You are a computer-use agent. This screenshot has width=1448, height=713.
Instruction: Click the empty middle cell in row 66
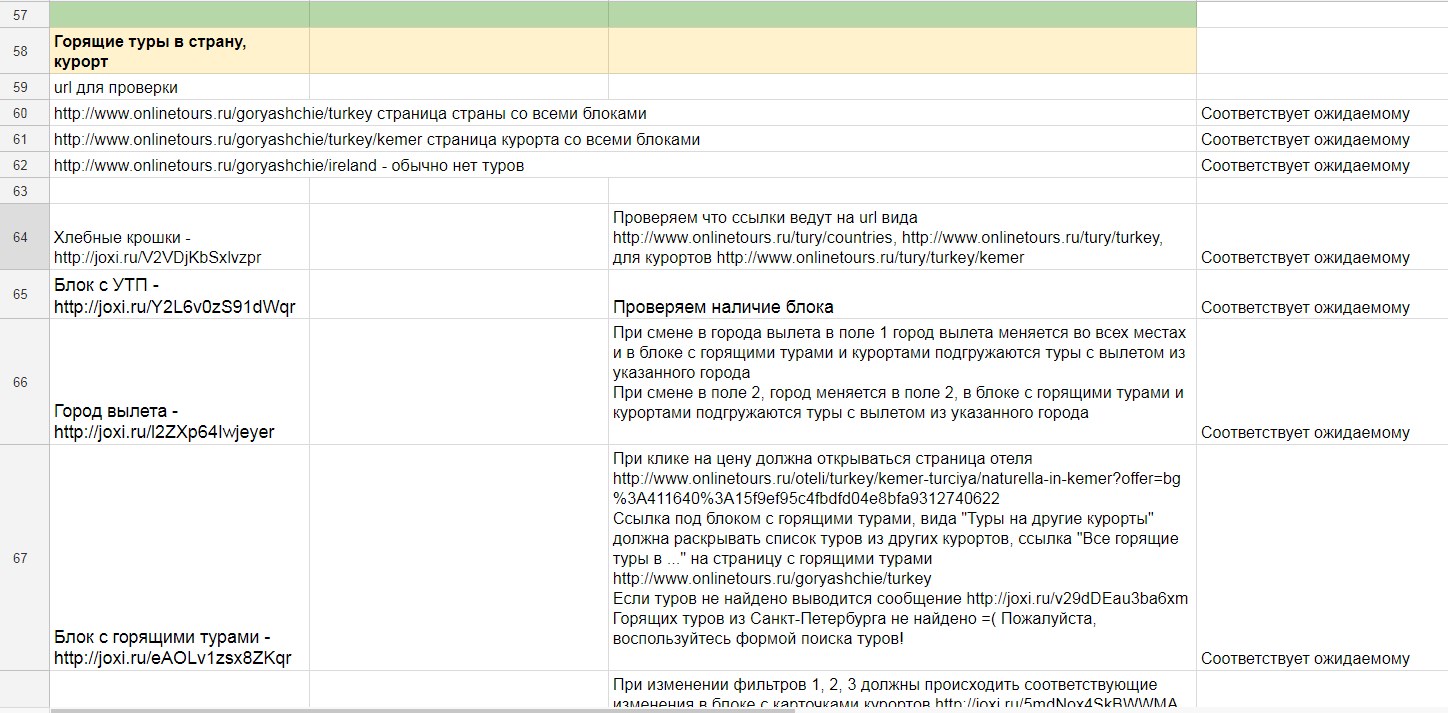(x=459, y=382)
